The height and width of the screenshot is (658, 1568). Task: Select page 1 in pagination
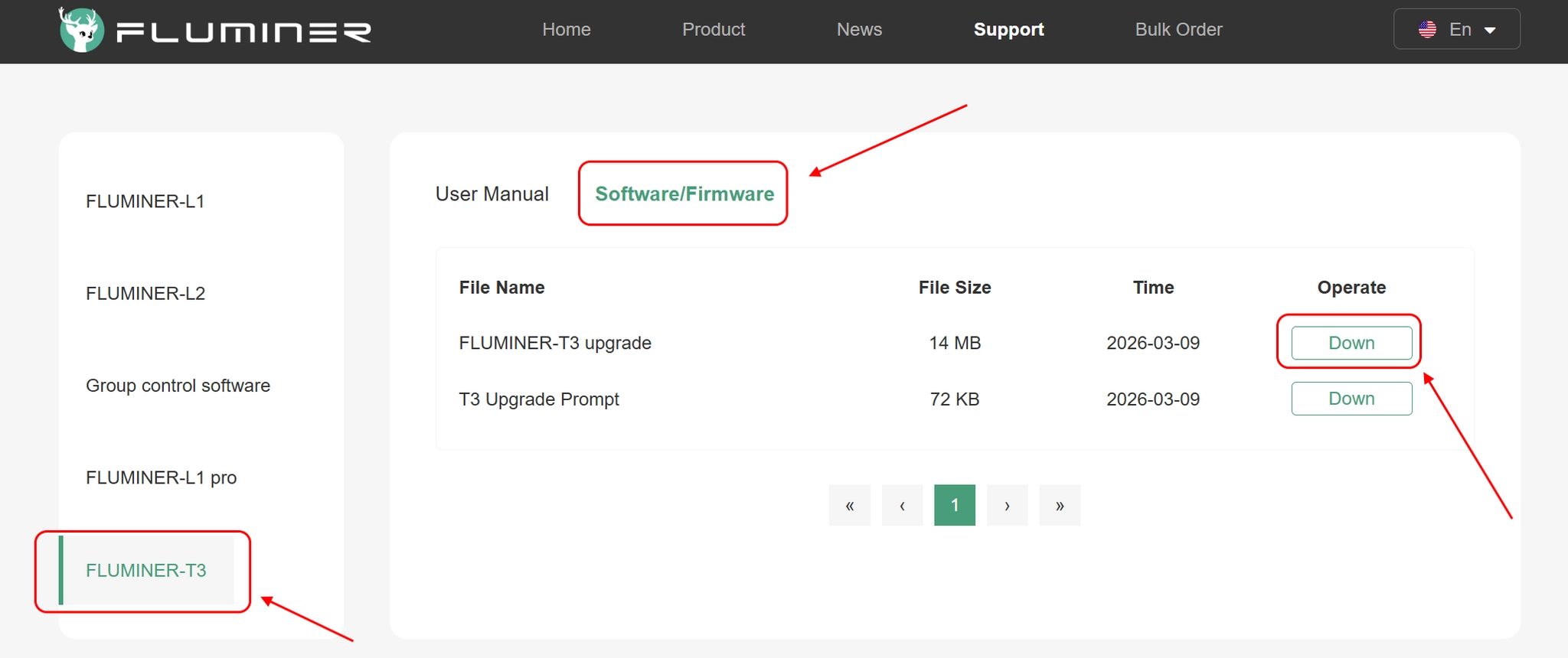point(955,505)
